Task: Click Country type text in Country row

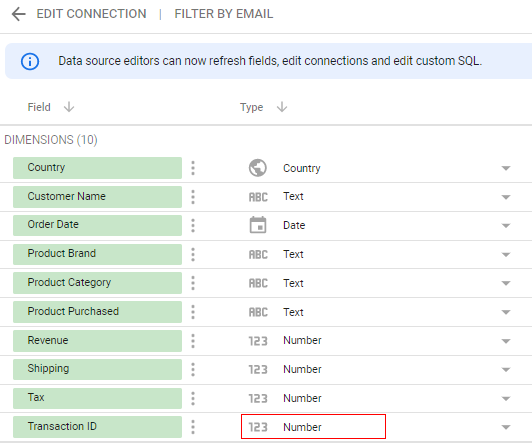Action: click(x=302, y=168)
